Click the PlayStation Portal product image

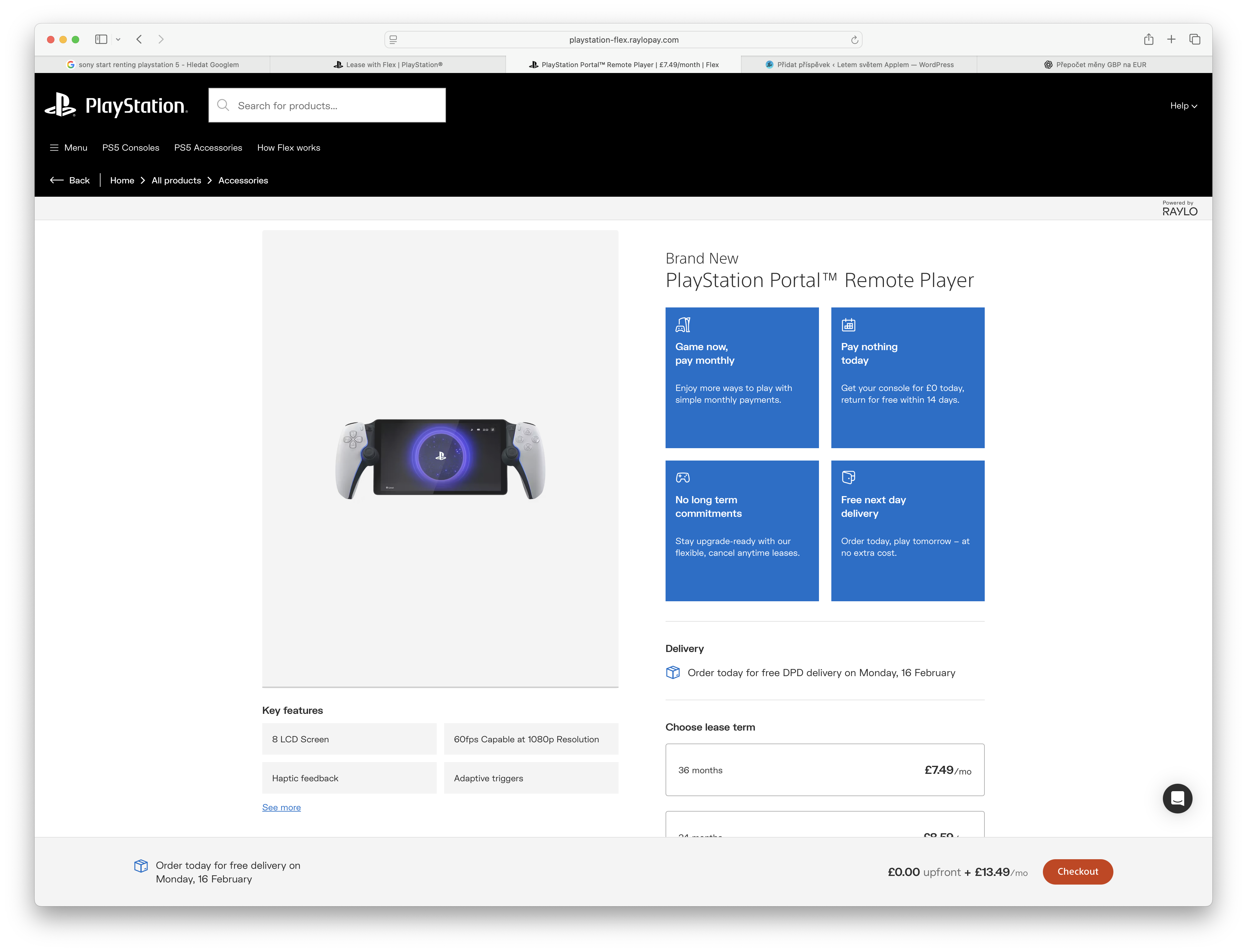440,458
